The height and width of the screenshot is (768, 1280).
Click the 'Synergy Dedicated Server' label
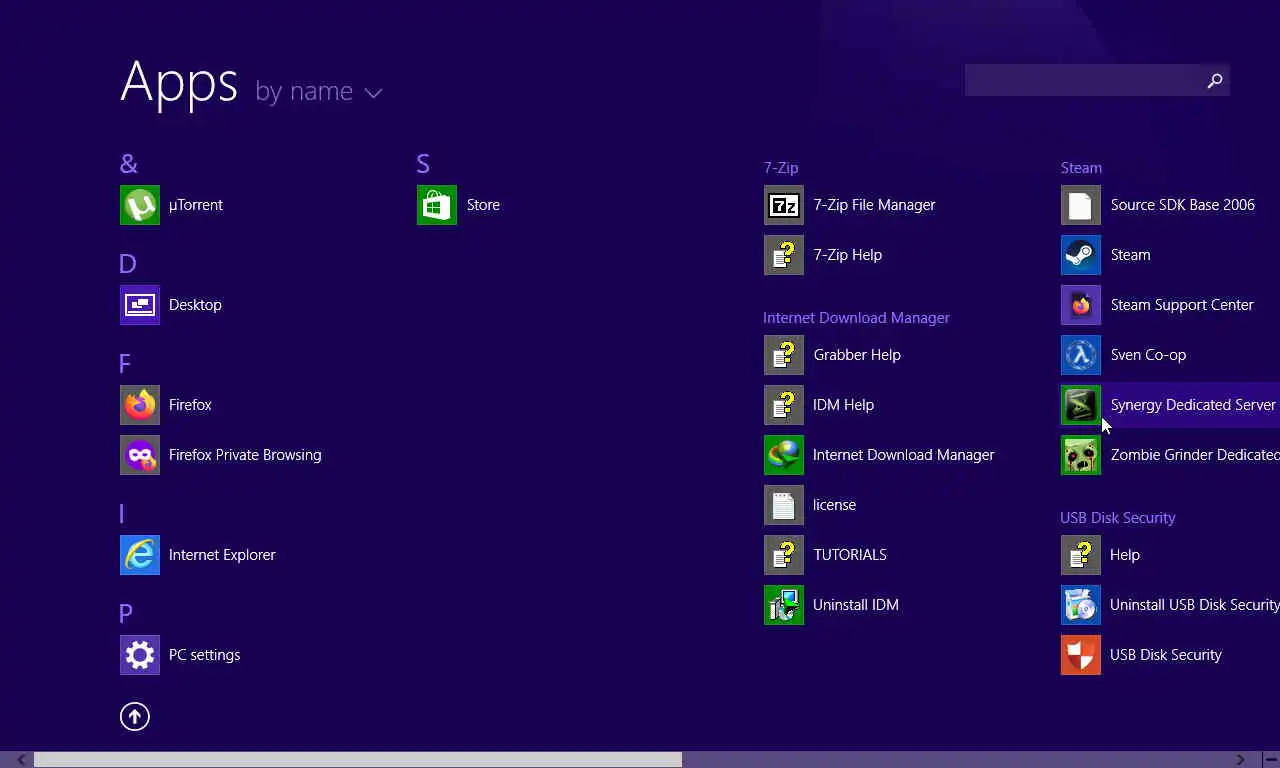[x=1193, y=405]
